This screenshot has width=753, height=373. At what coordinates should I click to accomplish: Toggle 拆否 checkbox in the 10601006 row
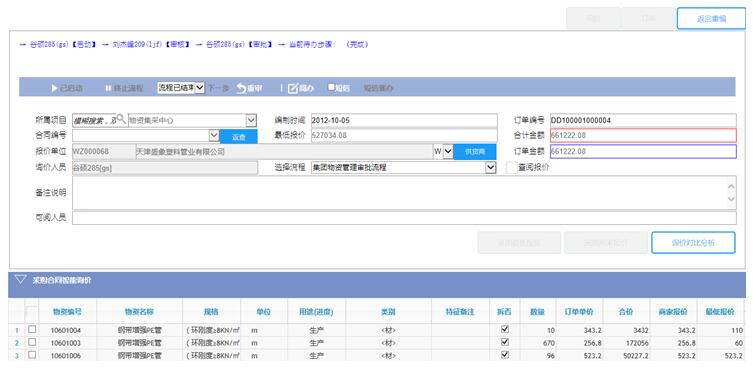tap(505, 354)
